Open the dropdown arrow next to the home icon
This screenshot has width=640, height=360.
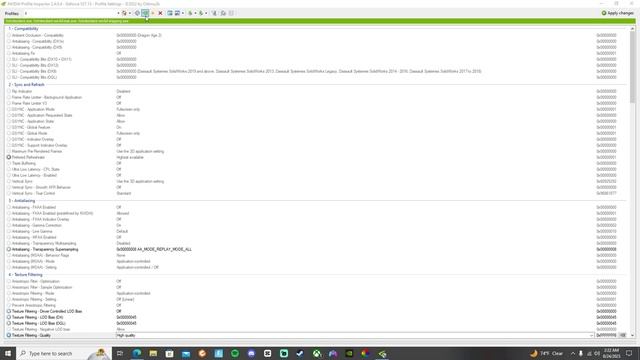tap(130, 13)
